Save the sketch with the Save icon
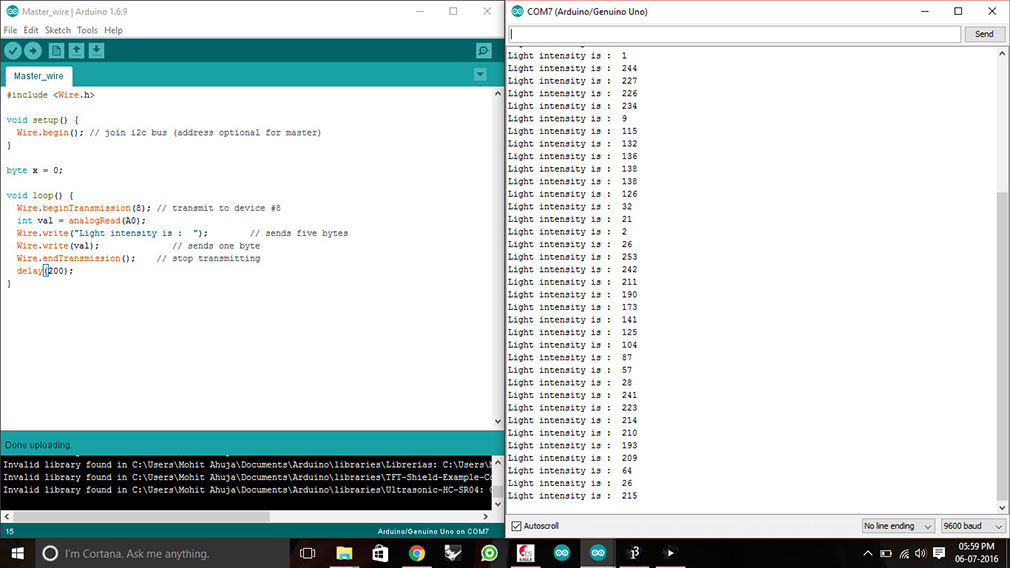The width and height of the screenshot is (1010, 568). [x=96, y=51]
